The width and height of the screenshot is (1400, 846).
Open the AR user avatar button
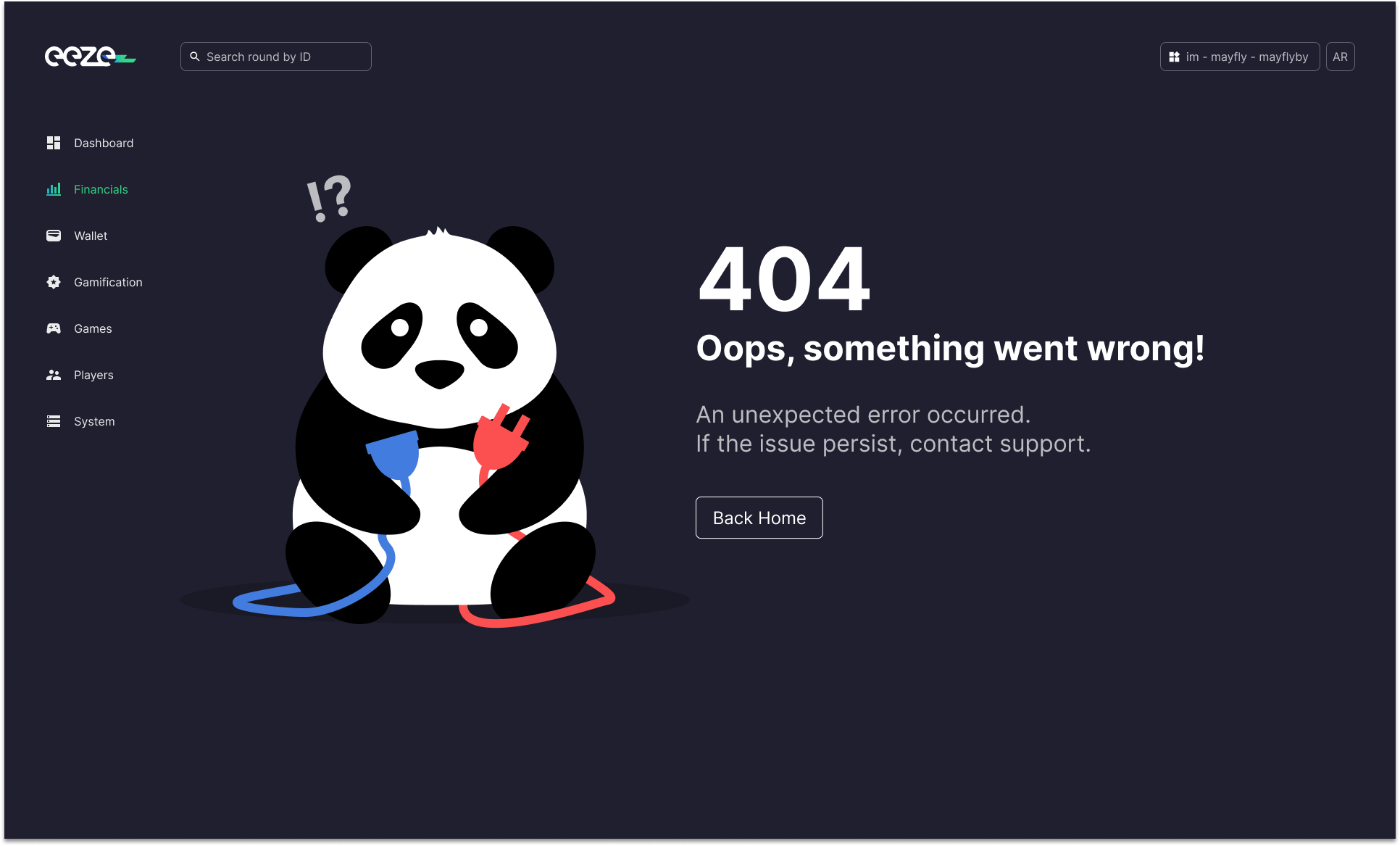[x=1340, y=57]
